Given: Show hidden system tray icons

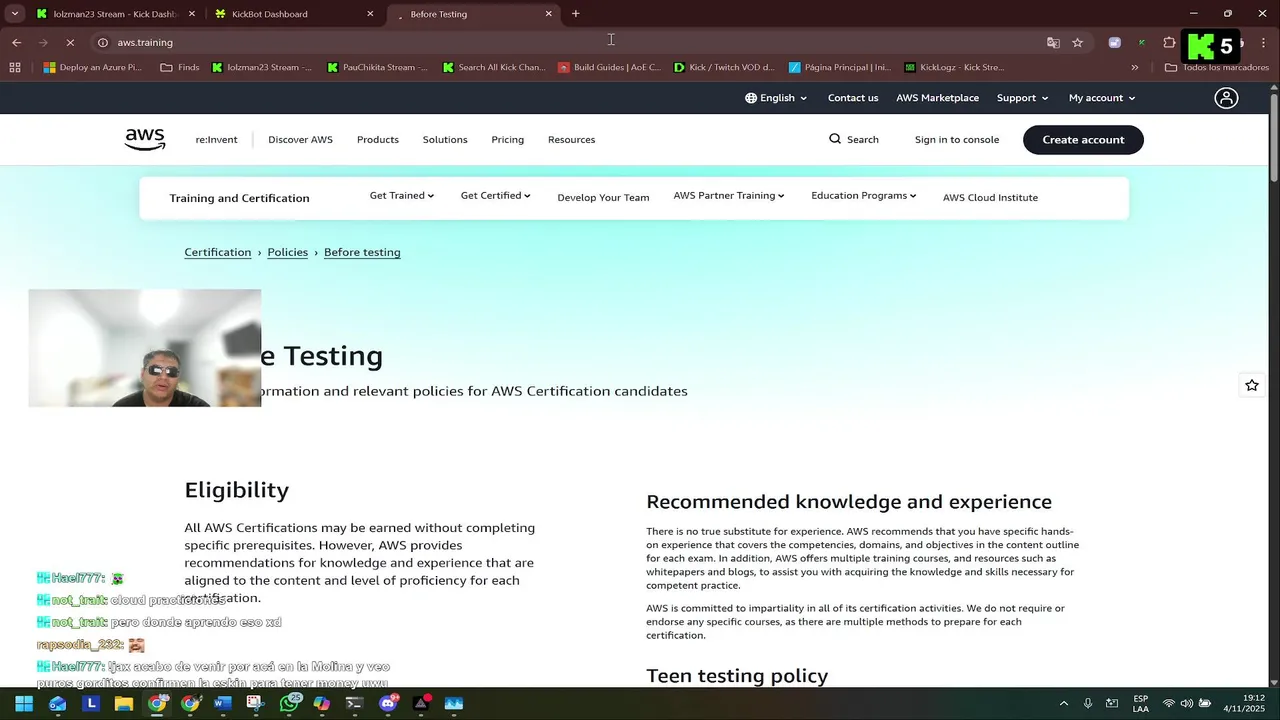Looking at the screenshot, I should 1063,704.
